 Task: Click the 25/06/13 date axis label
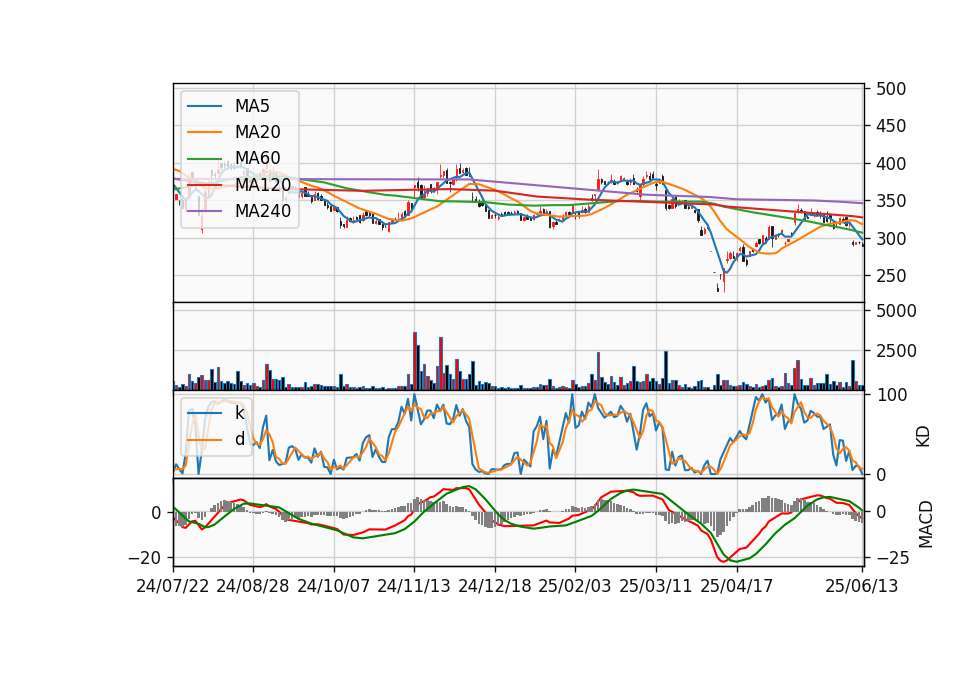coord(861,586)
